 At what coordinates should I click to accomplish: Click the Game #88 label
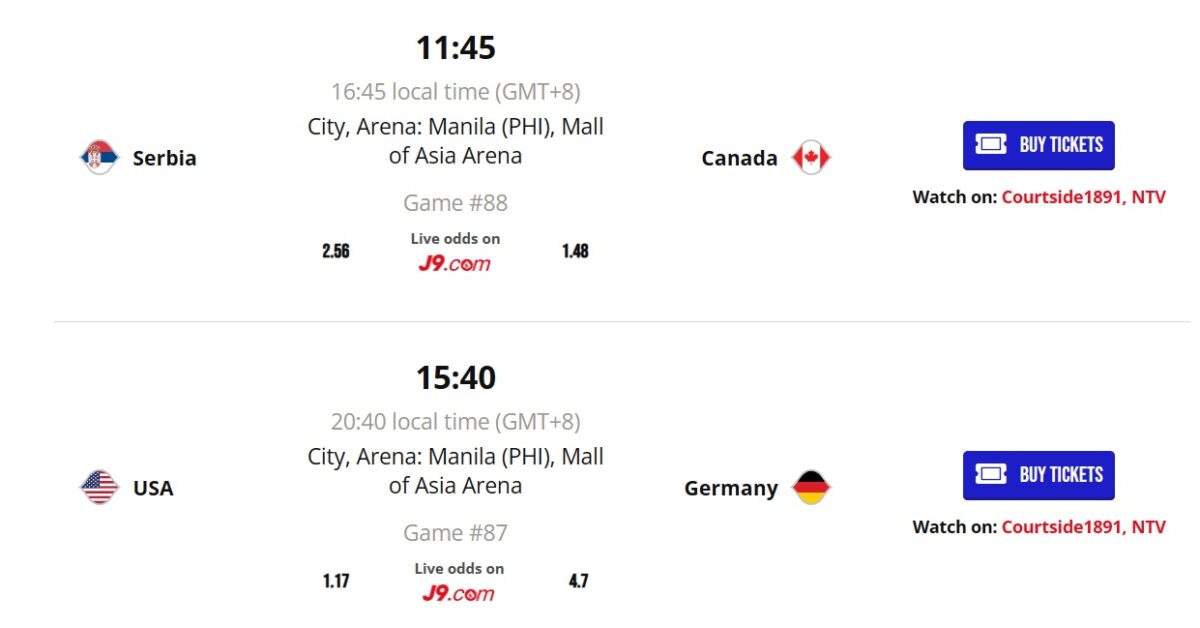click(455, 203)
